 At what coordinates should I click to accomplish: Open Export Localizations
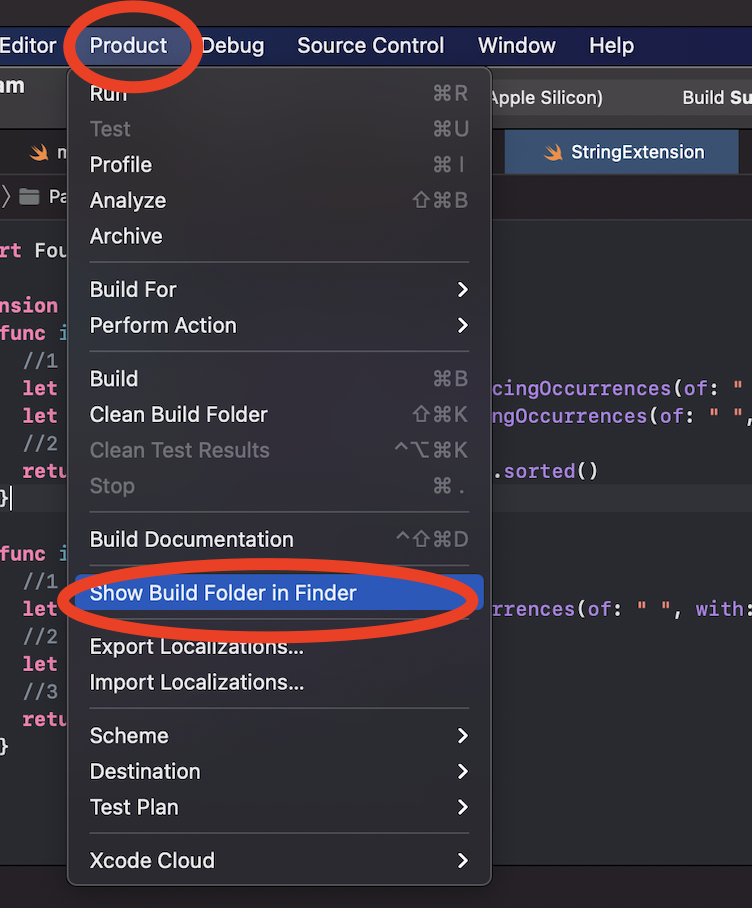point(197,646)
